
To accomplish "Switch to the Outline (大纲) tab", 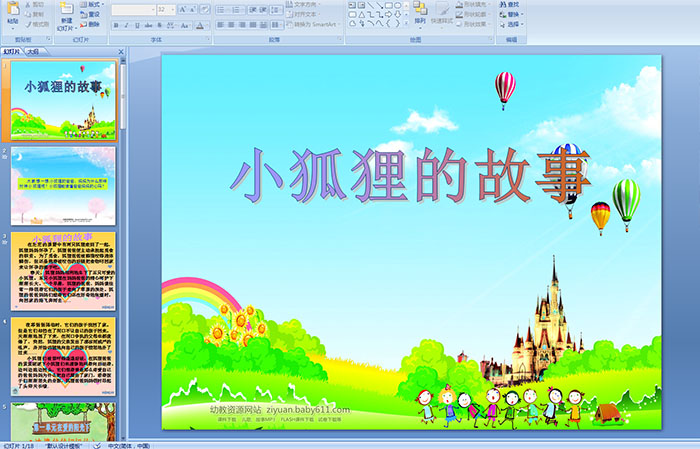I will (x=33, y=51).
